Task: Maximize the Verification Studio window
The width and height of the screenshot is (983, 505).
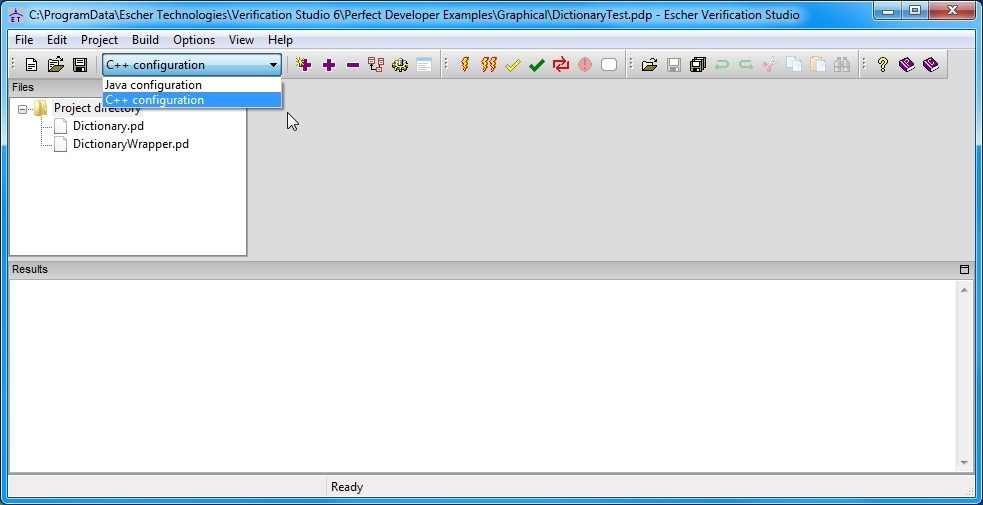Action: [x=915, y=11]
